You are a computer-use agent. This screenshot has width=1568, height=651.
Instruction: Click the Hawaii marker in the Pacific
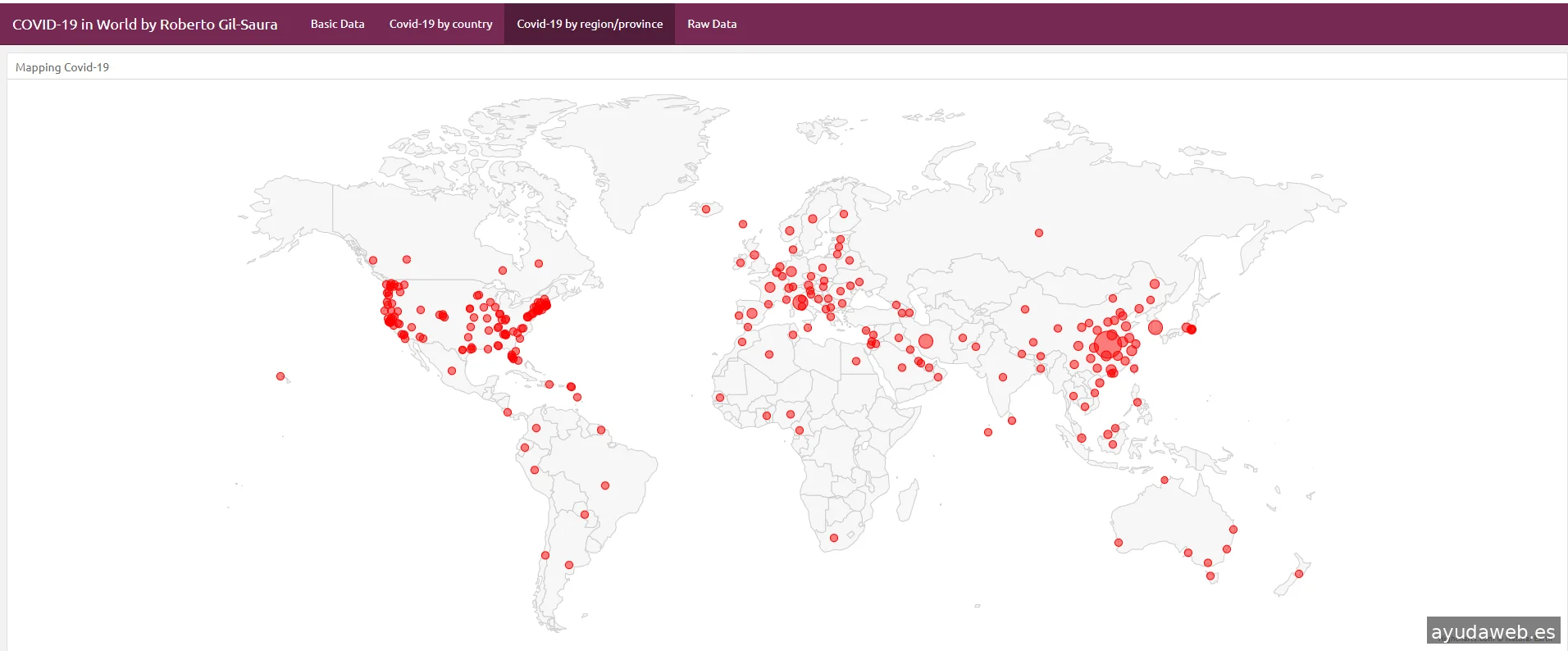coord(280,376)
